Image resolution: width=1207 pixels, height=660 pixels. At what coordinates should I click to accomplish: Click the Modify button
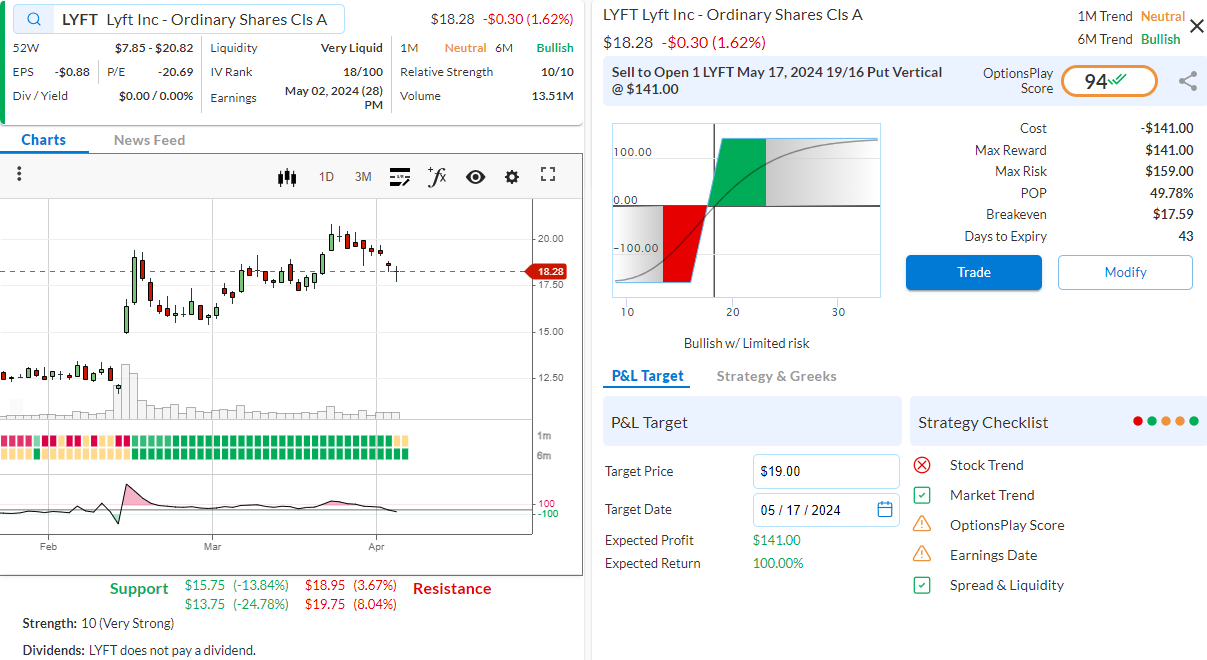pos(1125,272)
